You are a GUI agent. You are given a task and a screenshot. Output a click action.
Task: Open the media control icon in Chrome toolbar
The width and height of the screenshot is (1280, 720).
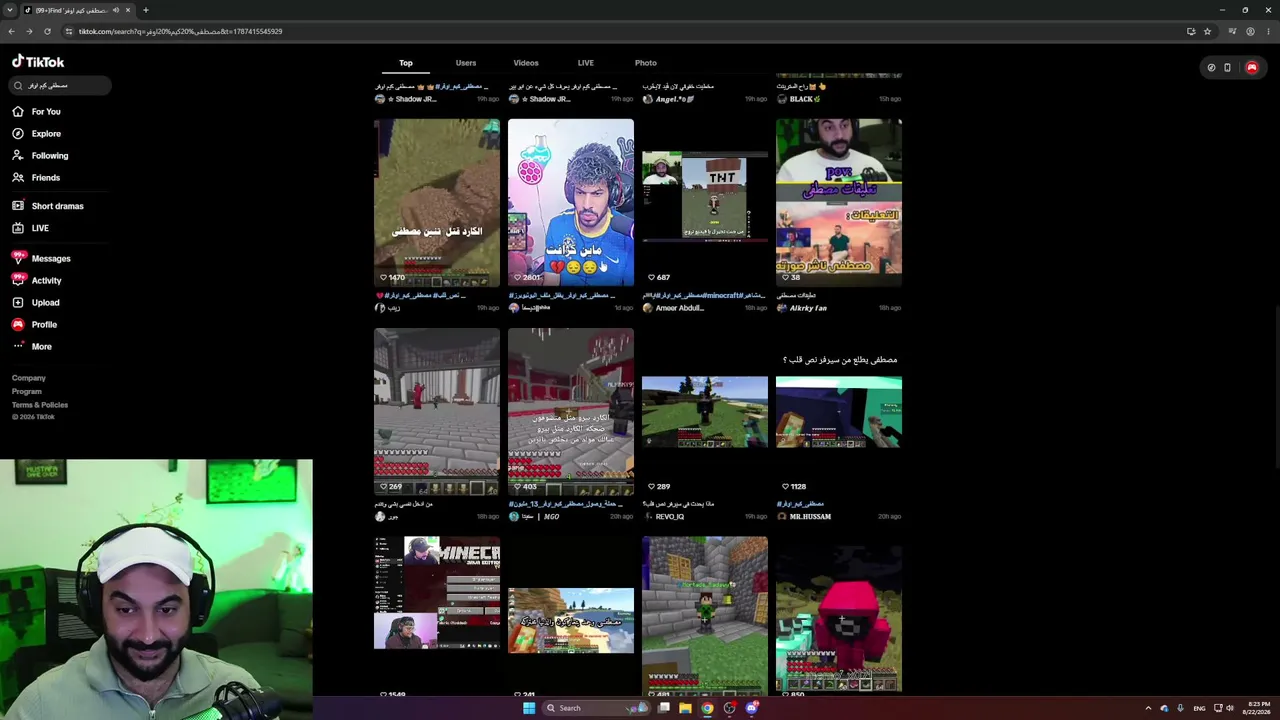tap(1233, 31)
